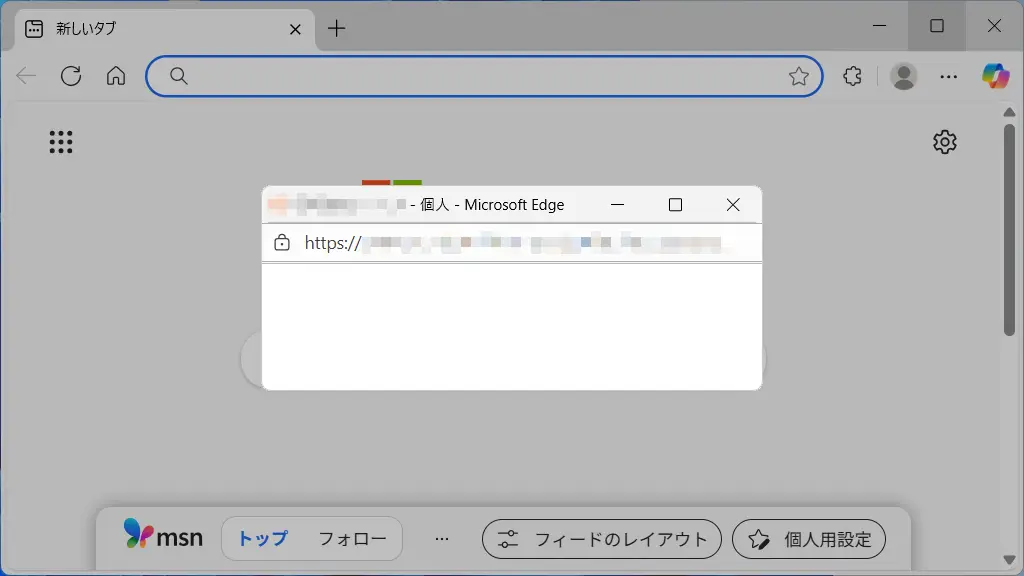Viewport: 1024px width, 576px height.
Task: Expand the more options ellipsis in the msn feed bar
Action: pos(442,539)
